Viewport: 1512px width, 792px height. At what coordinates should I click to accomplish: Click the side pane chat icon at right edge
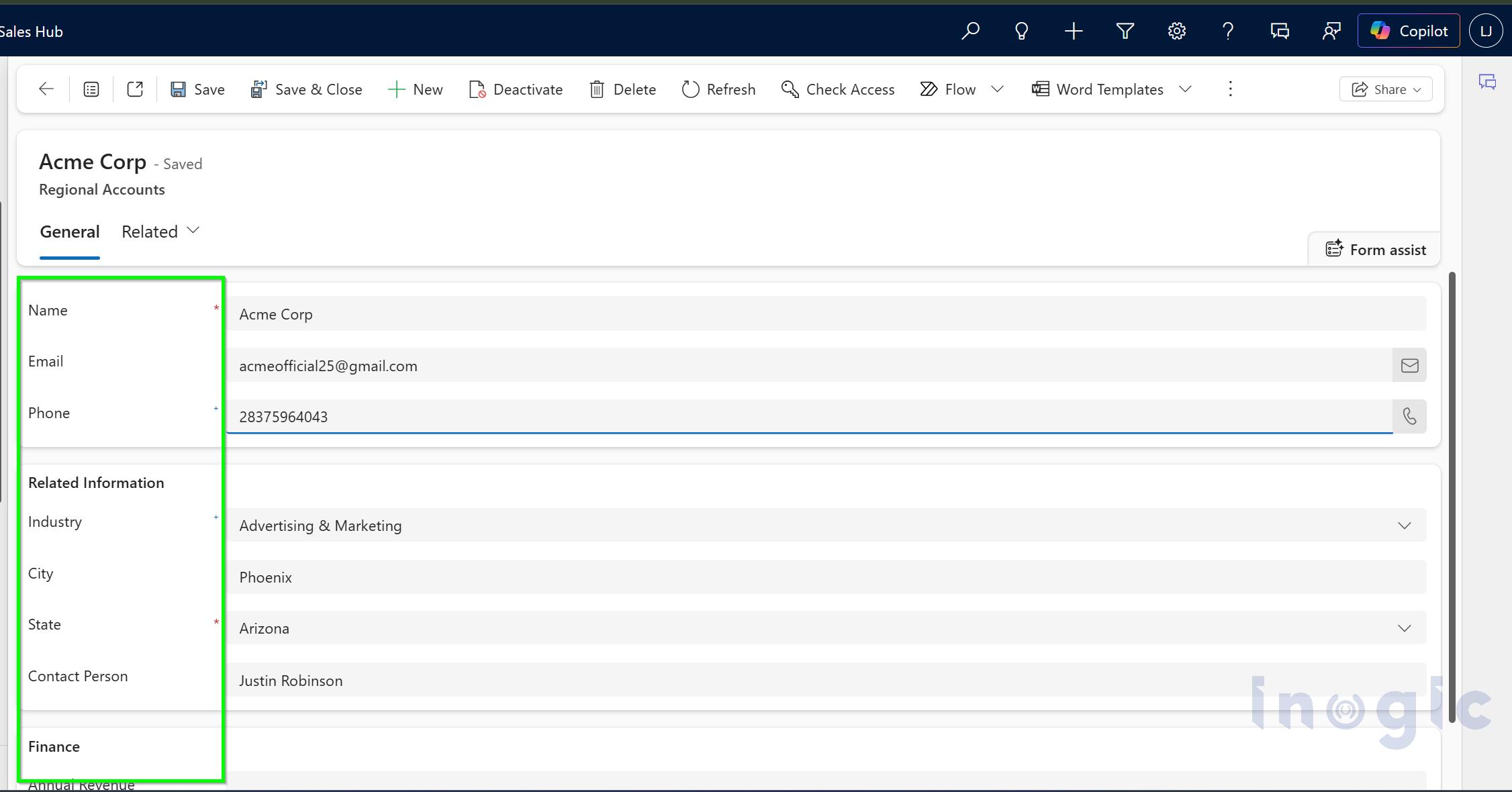point(1487,82)
